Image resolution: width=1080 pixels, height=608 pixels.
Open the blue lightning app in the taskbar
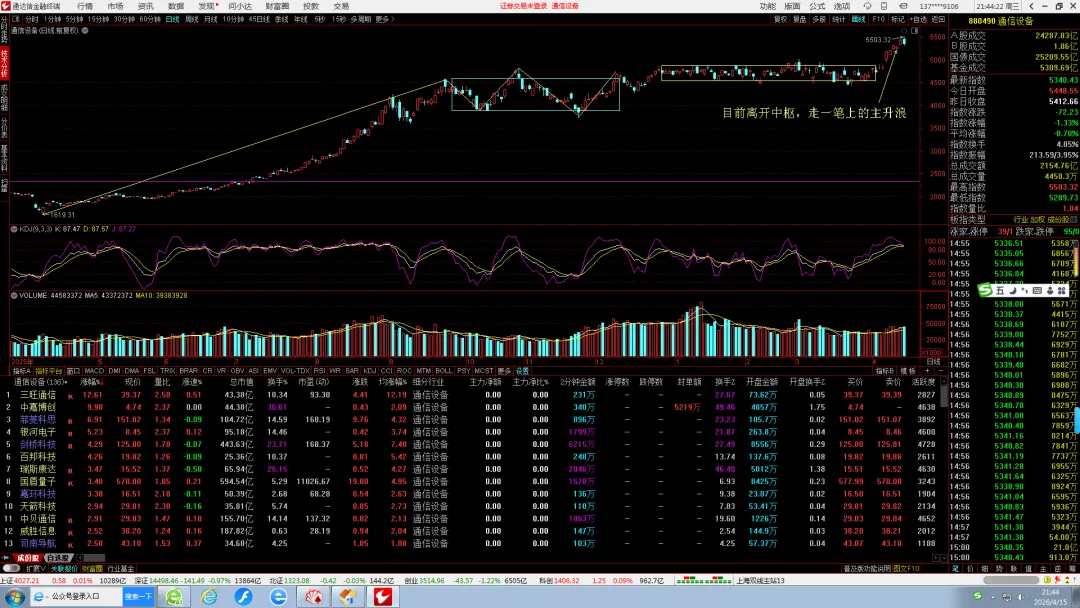tap(243, 596)
